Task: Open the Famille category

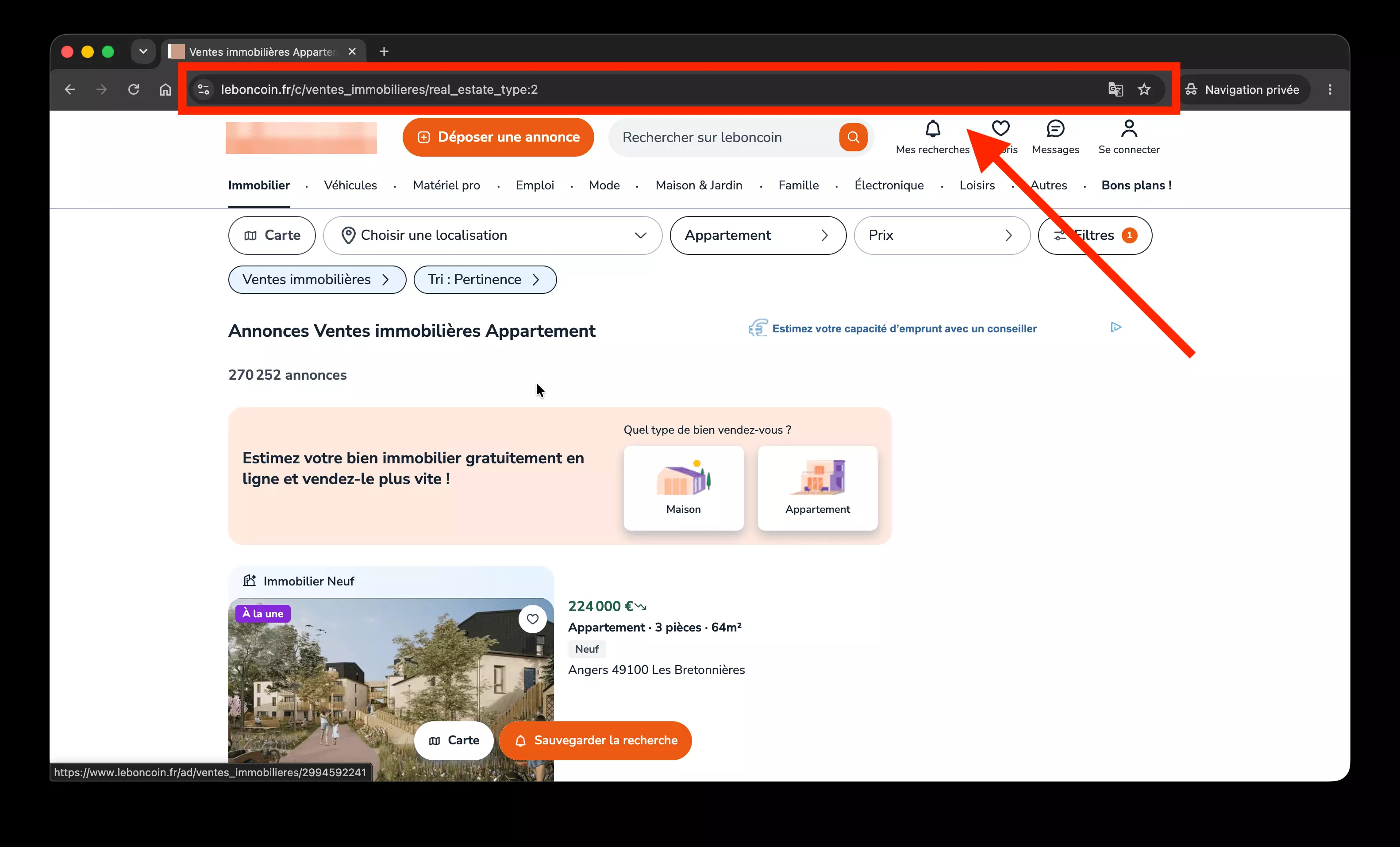Action: pyautogui.click(x=798, y=185)
